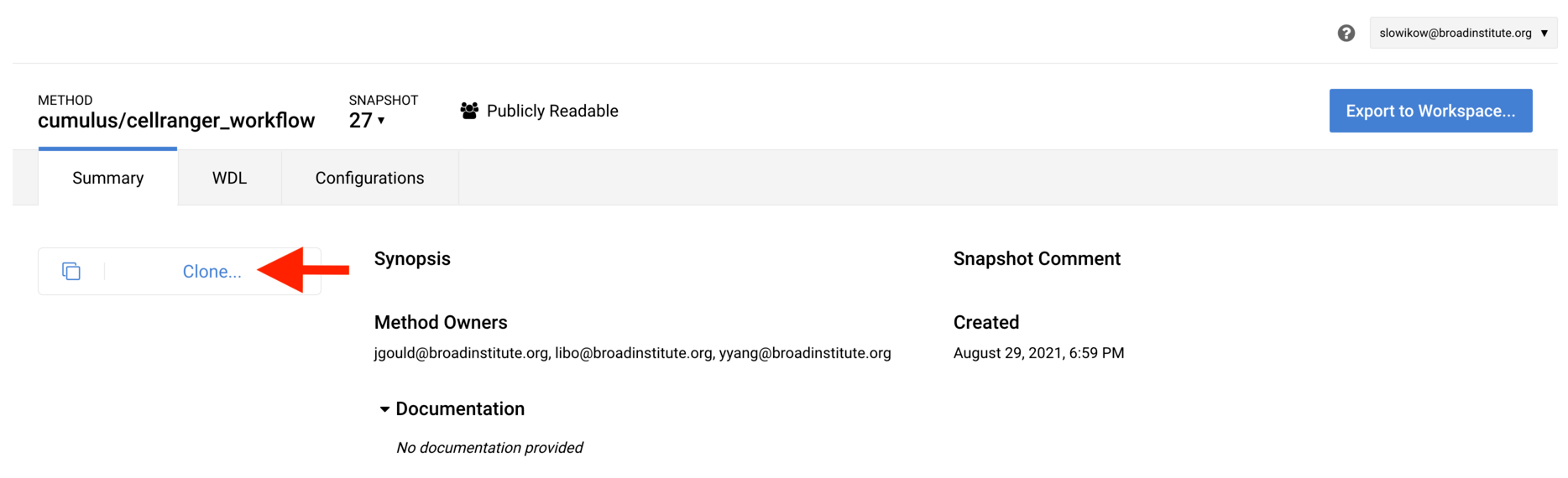
Task: Select the Configurations tab
Action: [369, 178]
